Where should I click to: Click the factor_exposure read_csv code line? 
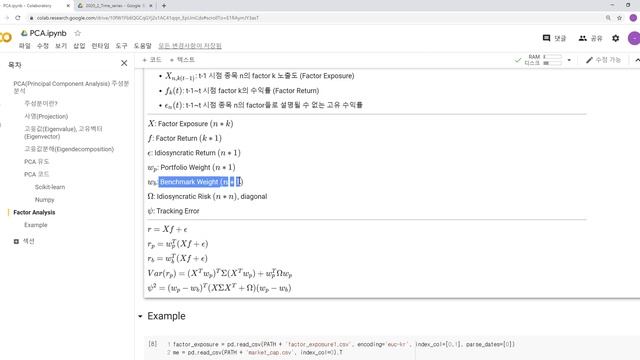coord(344,344)
